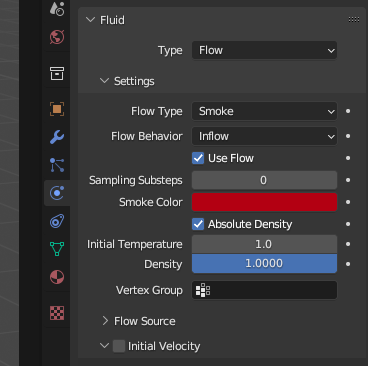368x366 pixels.
Task: Animate Density with its dot
Action: pyautogui.click(x=348, y=264)
